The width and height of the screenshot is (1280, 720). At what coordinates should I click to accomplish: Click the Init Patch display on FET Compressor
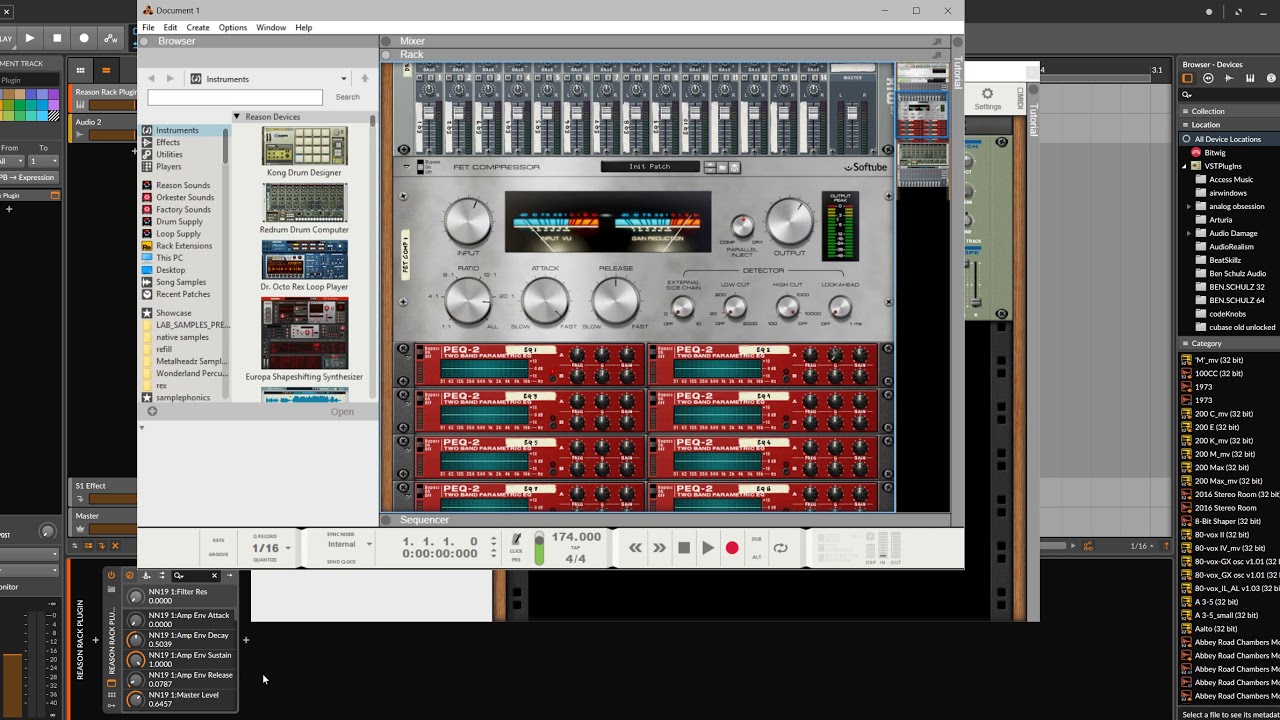pyautogui.click(x=650, y=167)
